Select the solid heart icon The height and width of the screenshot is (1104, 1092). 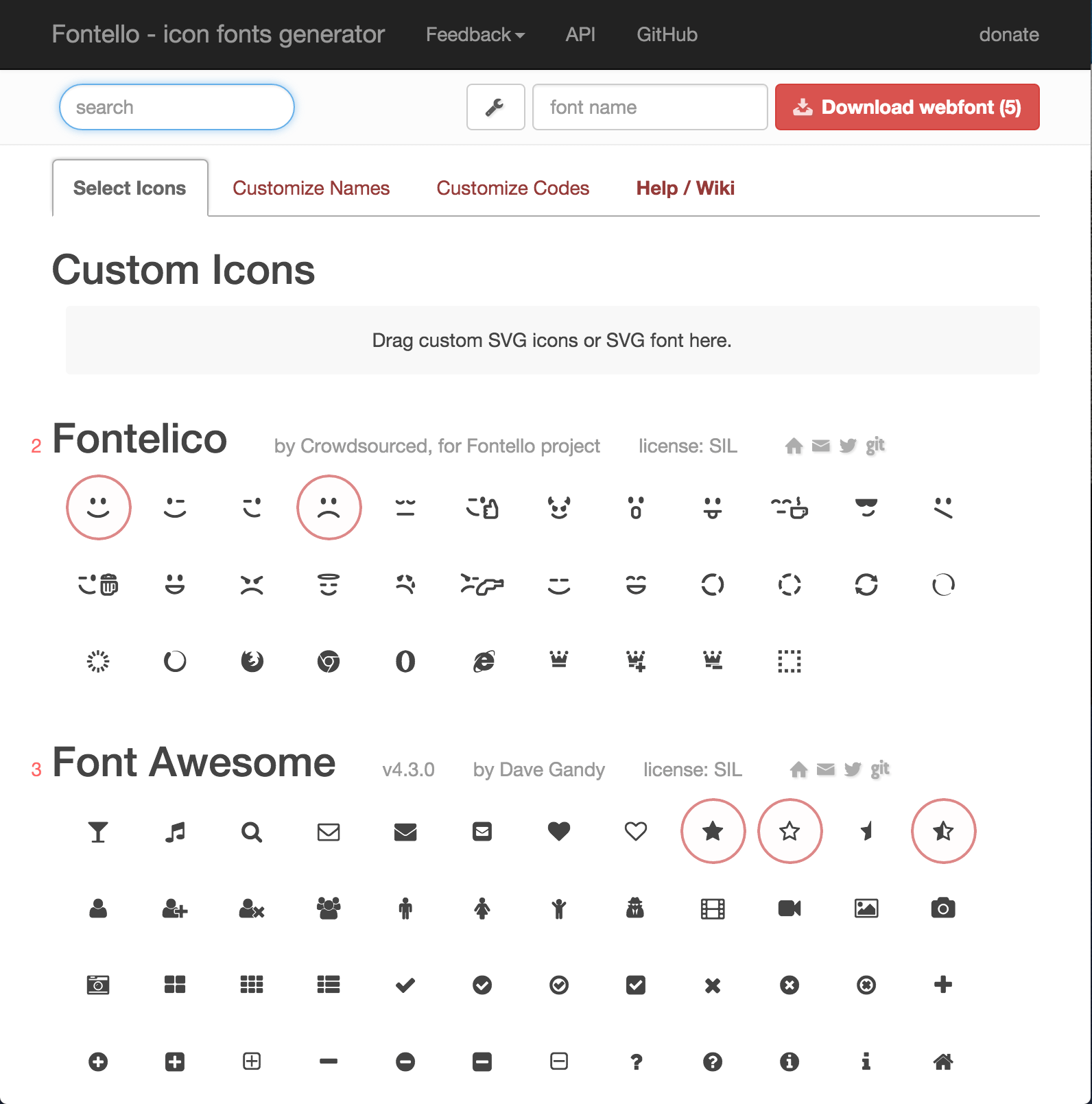559,831
